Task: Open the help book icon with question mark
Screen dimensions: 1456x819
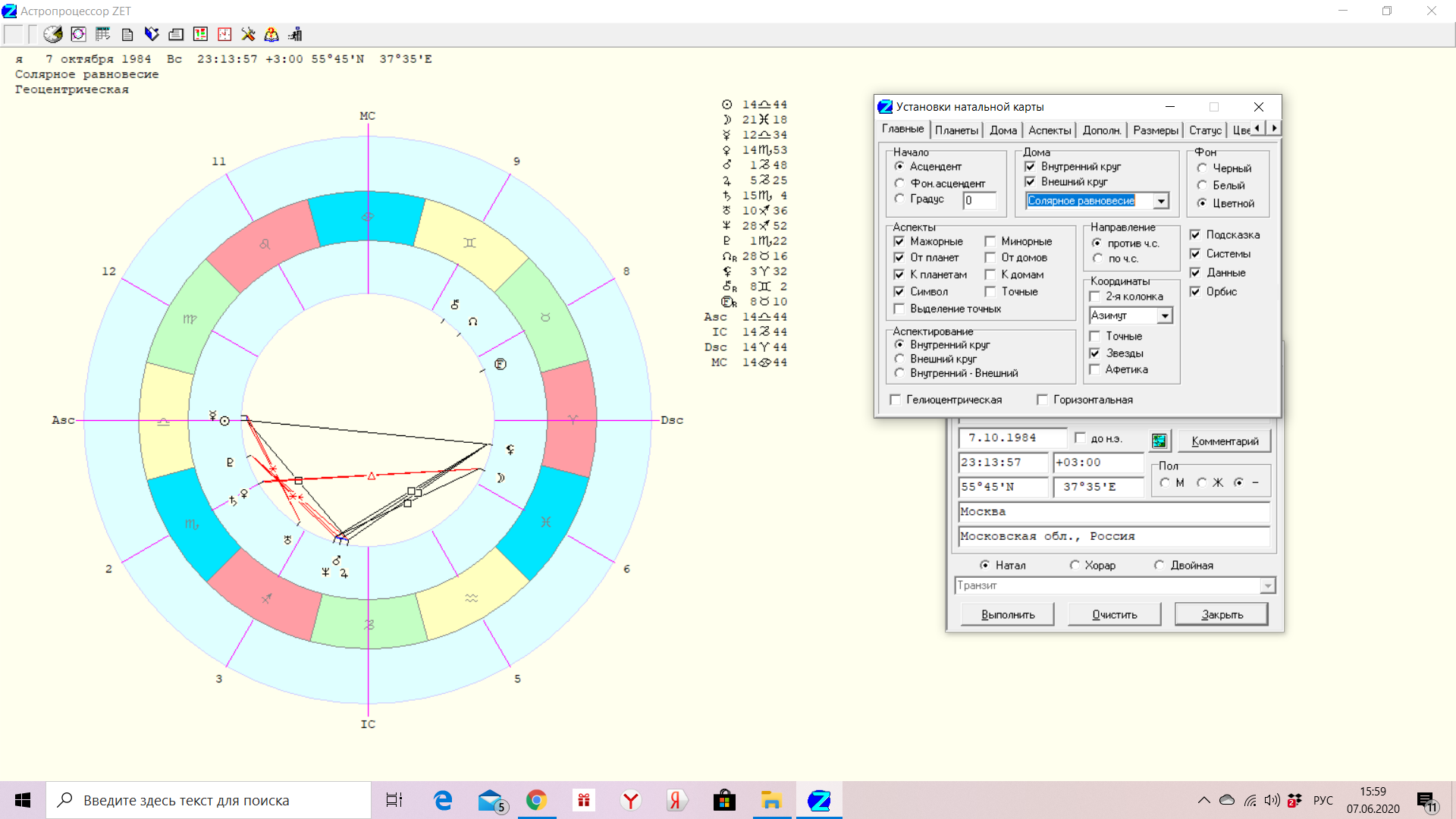Action: (271, 34)
